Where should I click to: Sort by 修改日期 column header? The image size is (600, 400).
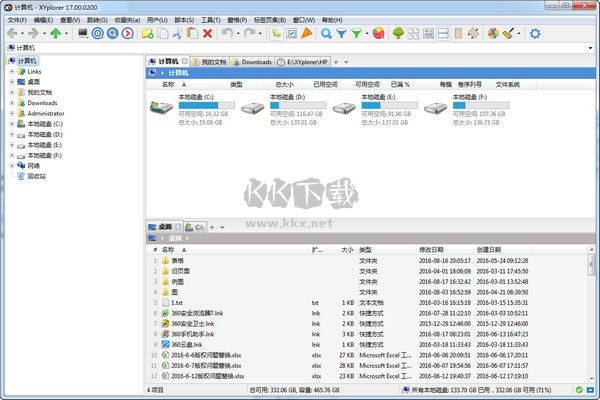[431, 250]
